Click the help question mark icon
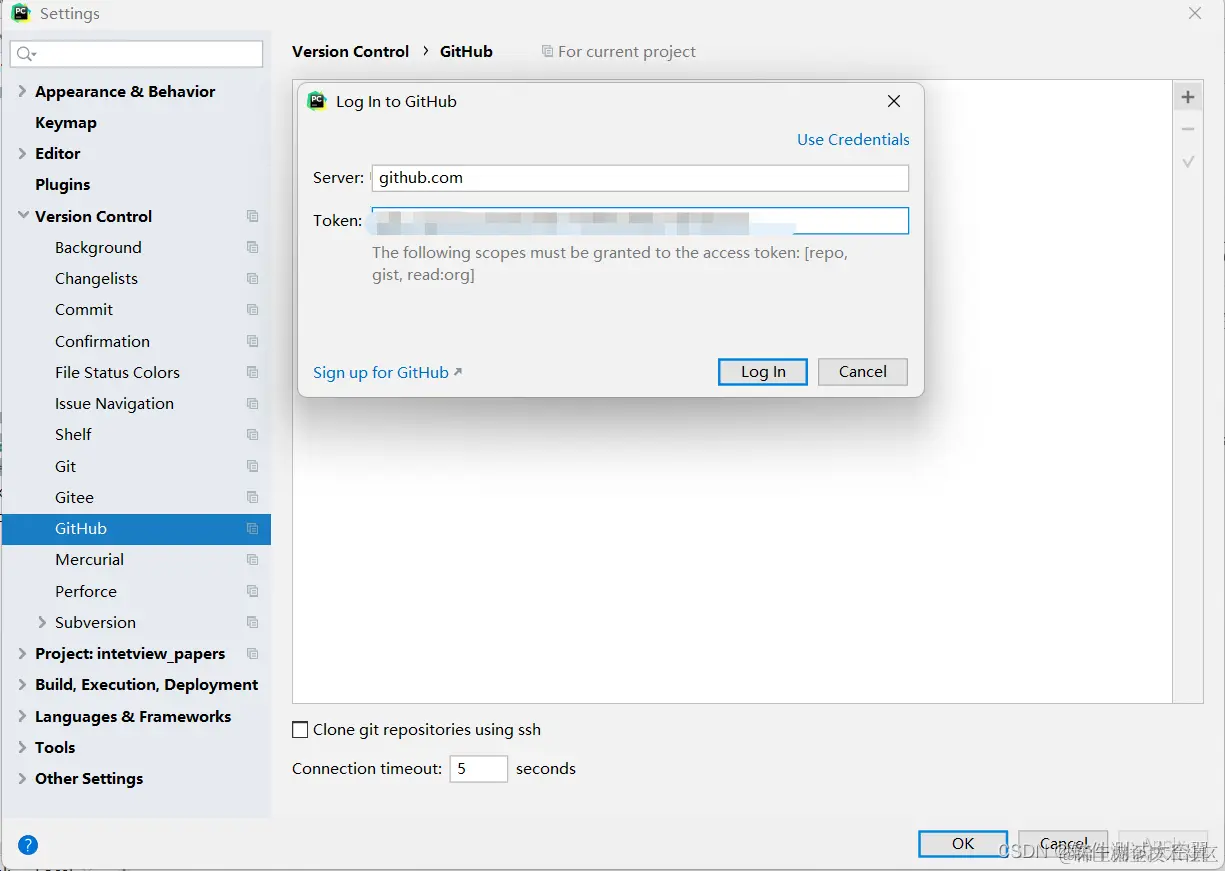1225x871 pixels. pyautogui.click(x=28, y=845)
